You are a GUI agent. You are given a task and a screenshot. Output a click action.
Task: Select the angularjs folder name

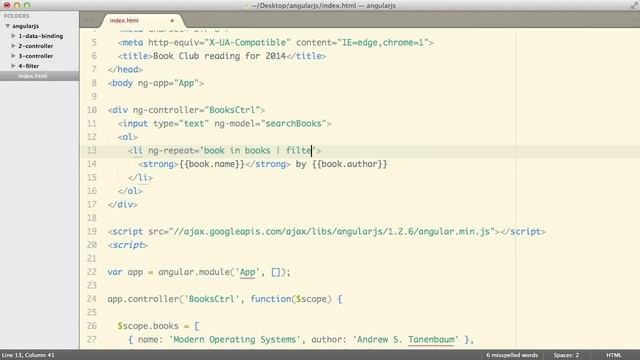pyautogui.click(x=25, y=26)
